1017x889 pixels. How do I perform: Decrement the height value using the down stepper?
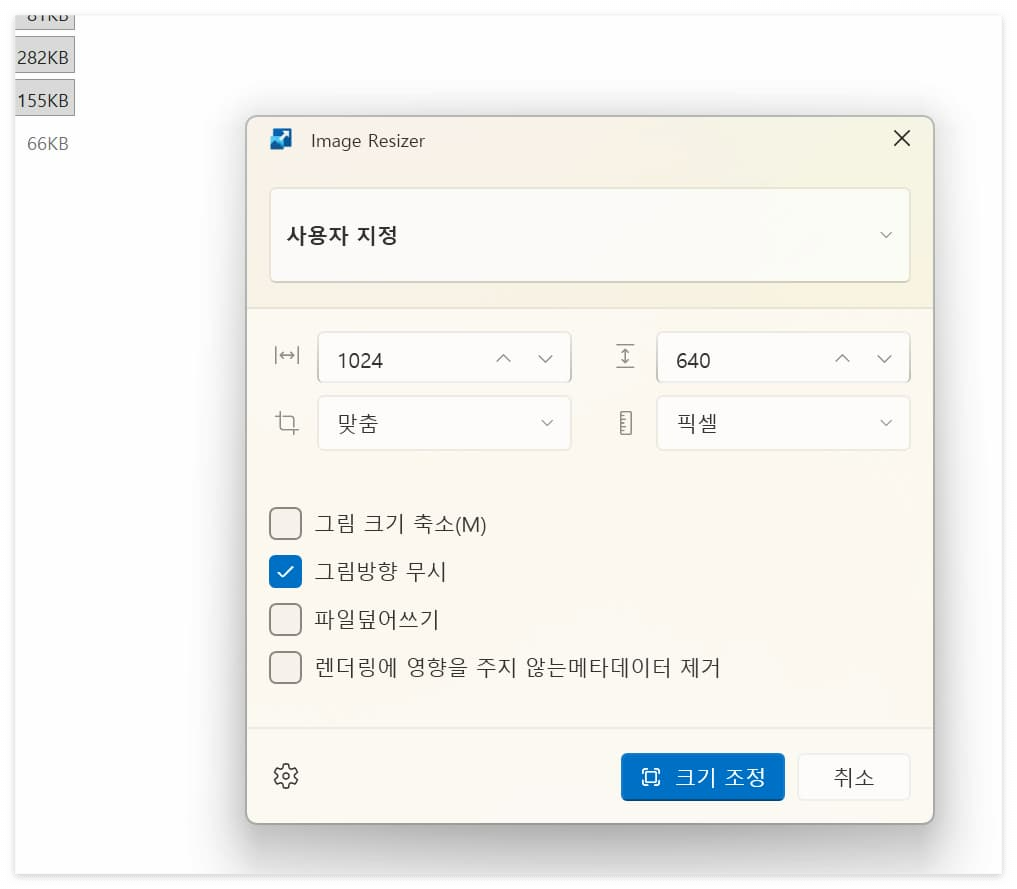[x=884, y=357]
